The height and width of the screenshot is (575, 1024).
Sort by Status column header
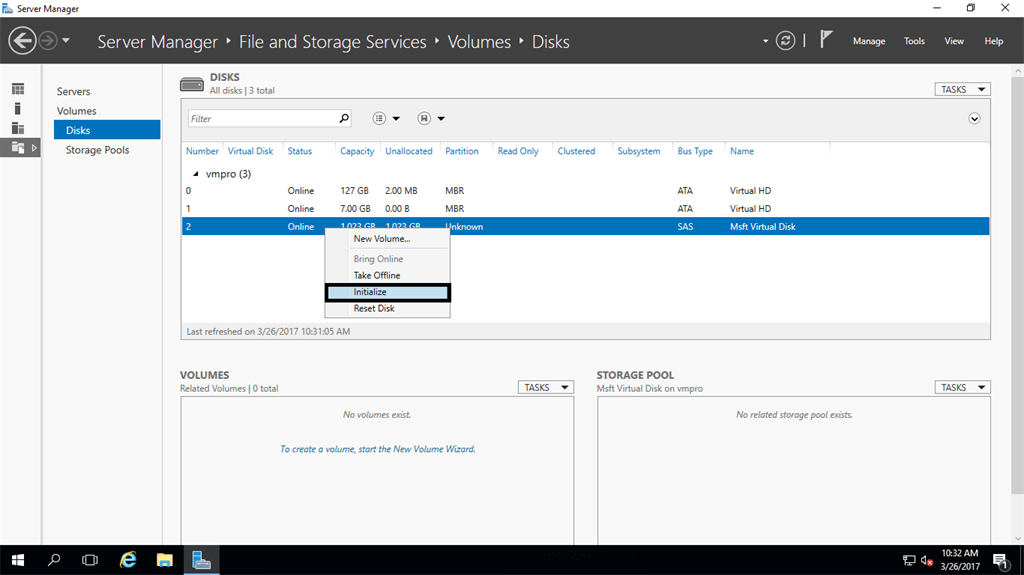click(x=300, y=151)
